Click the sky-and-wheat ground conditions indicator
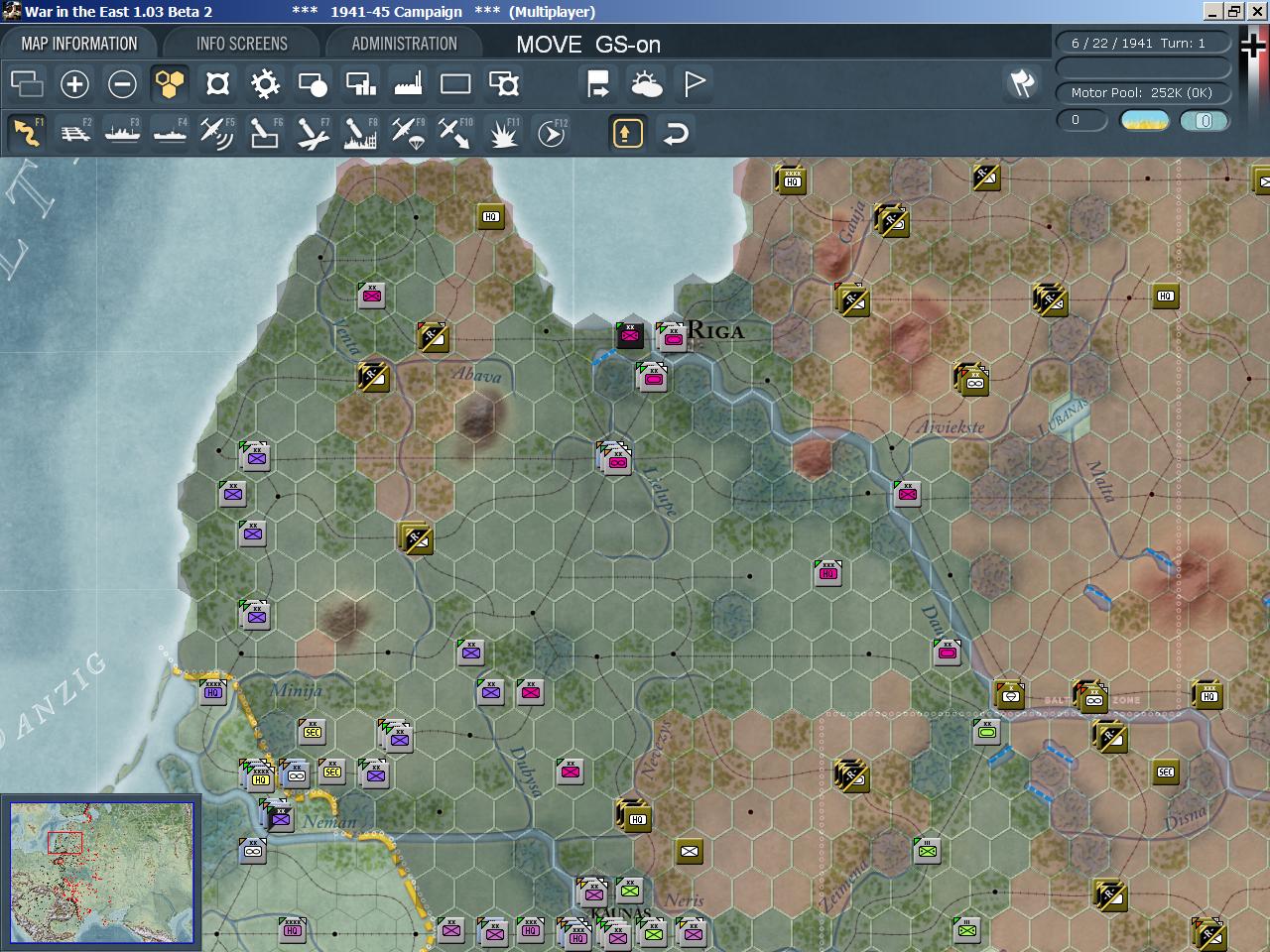The height and width of the screenshot is (952, 1270). pos(1144,120)
